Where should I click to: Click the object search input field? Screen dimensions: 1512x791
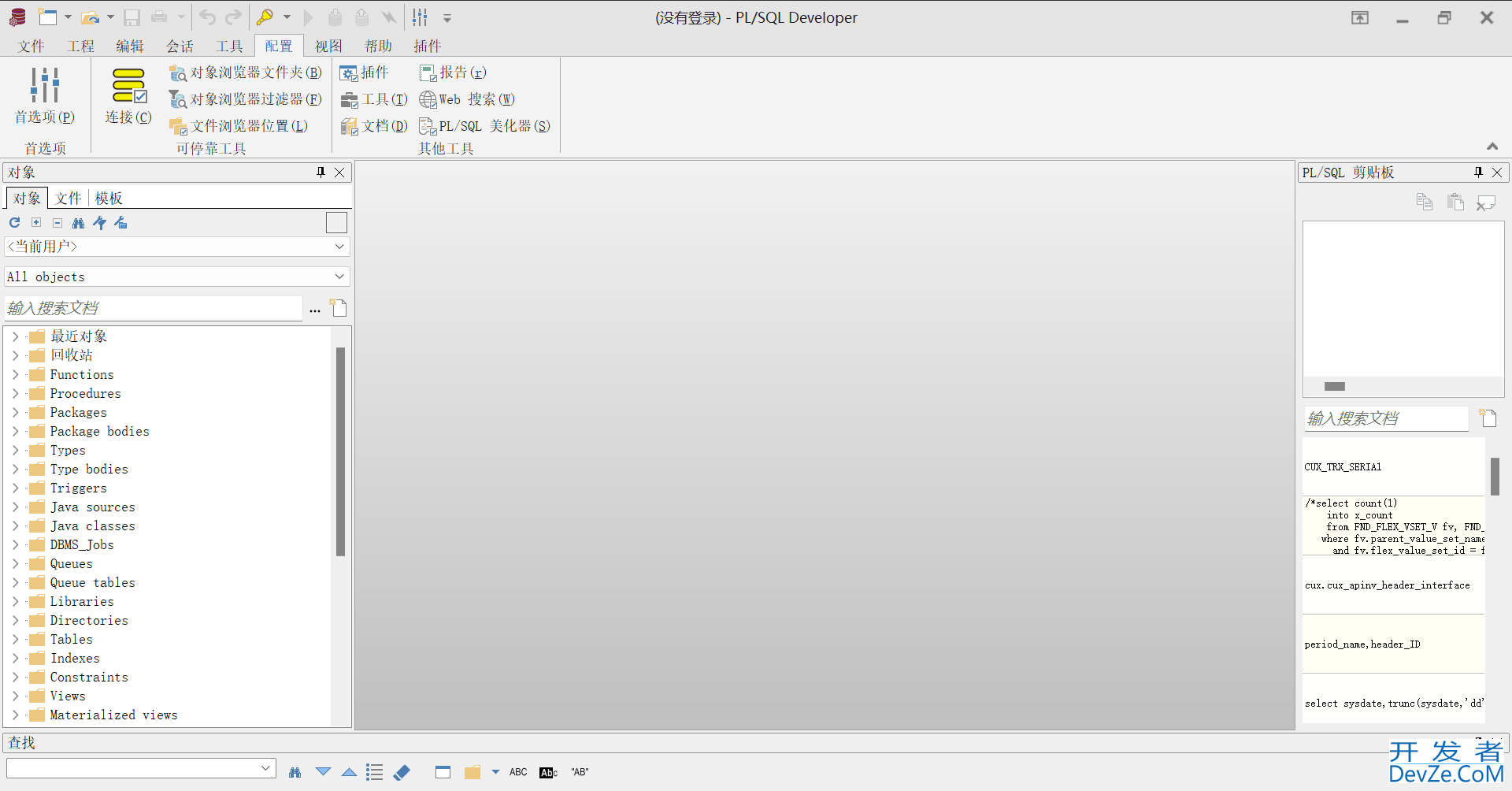coord(154,308)
